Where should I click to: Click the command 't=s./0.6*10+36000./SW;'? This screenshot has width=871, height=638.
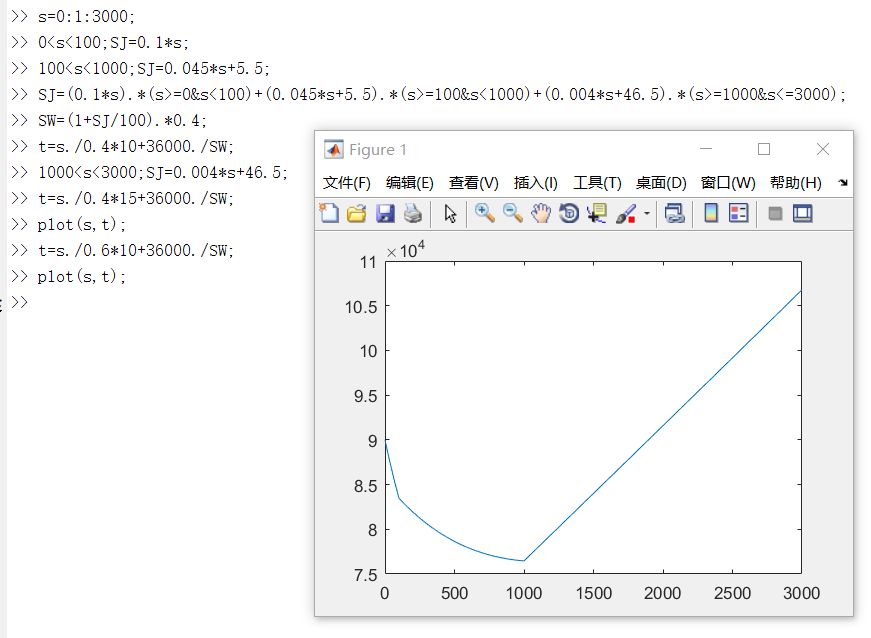135,250
